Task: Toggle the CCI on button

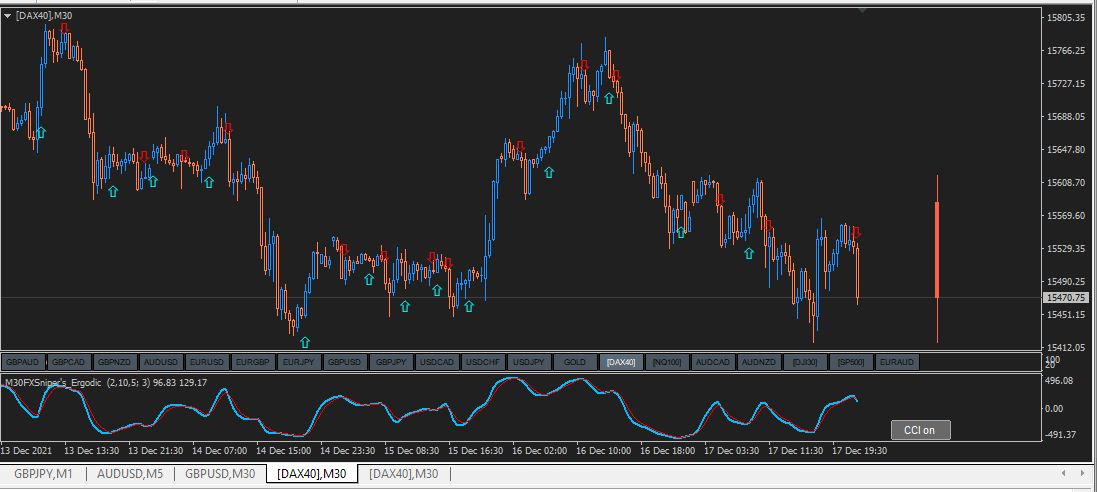Action: click(x=920, y=430)
